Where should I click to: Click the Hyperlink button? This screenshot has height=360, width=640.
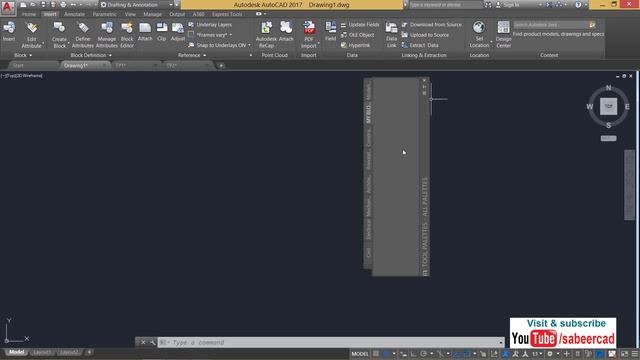coord(355,45)
